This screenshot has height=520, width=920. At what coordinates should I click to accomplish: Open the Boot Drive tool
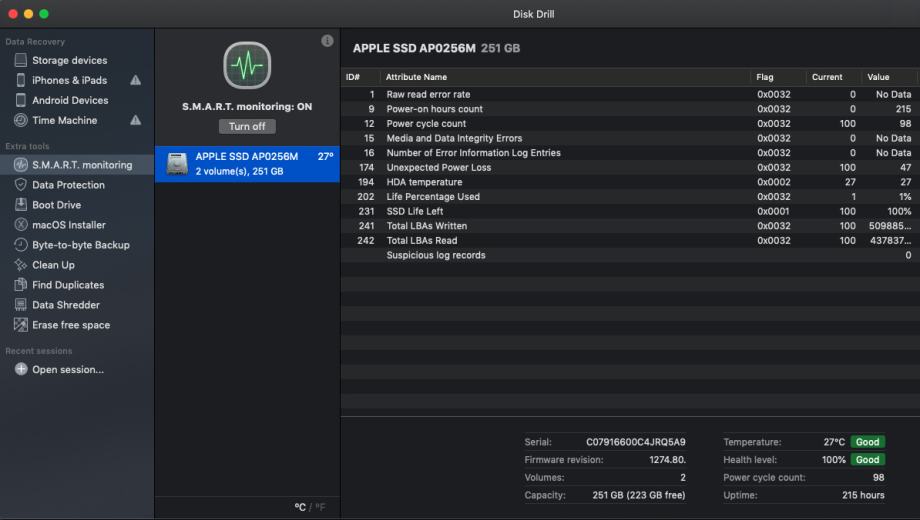coord(56,205)
